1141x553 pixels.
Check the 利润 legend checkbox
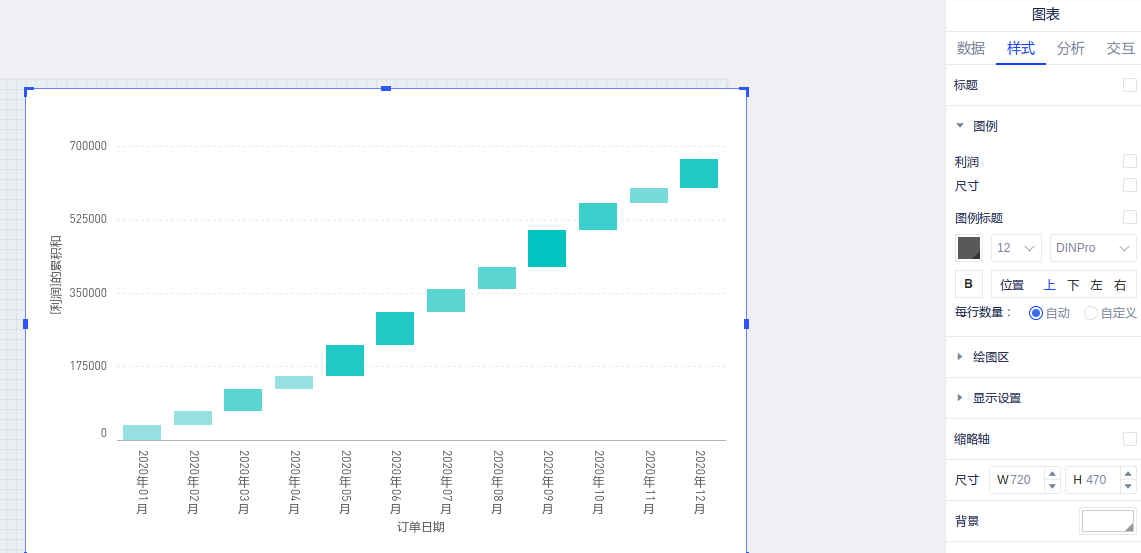point(1129,161)
